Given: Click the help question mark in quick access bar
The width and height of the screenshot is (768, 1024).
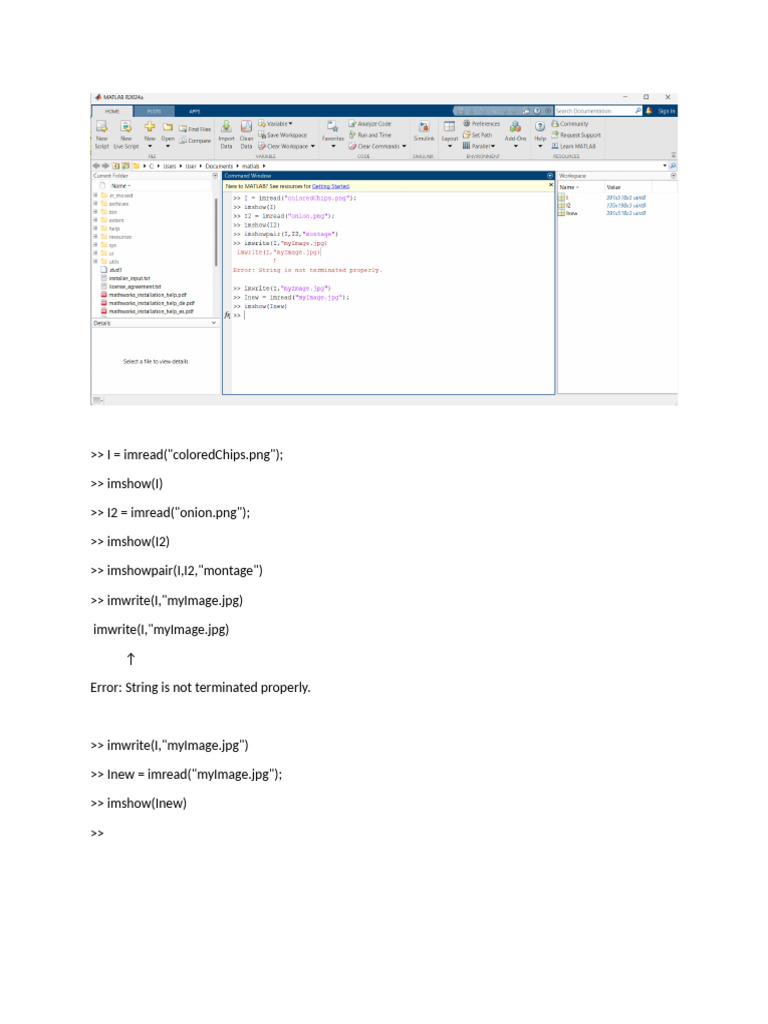Looking at the screenshot, I should pos(537,111).
